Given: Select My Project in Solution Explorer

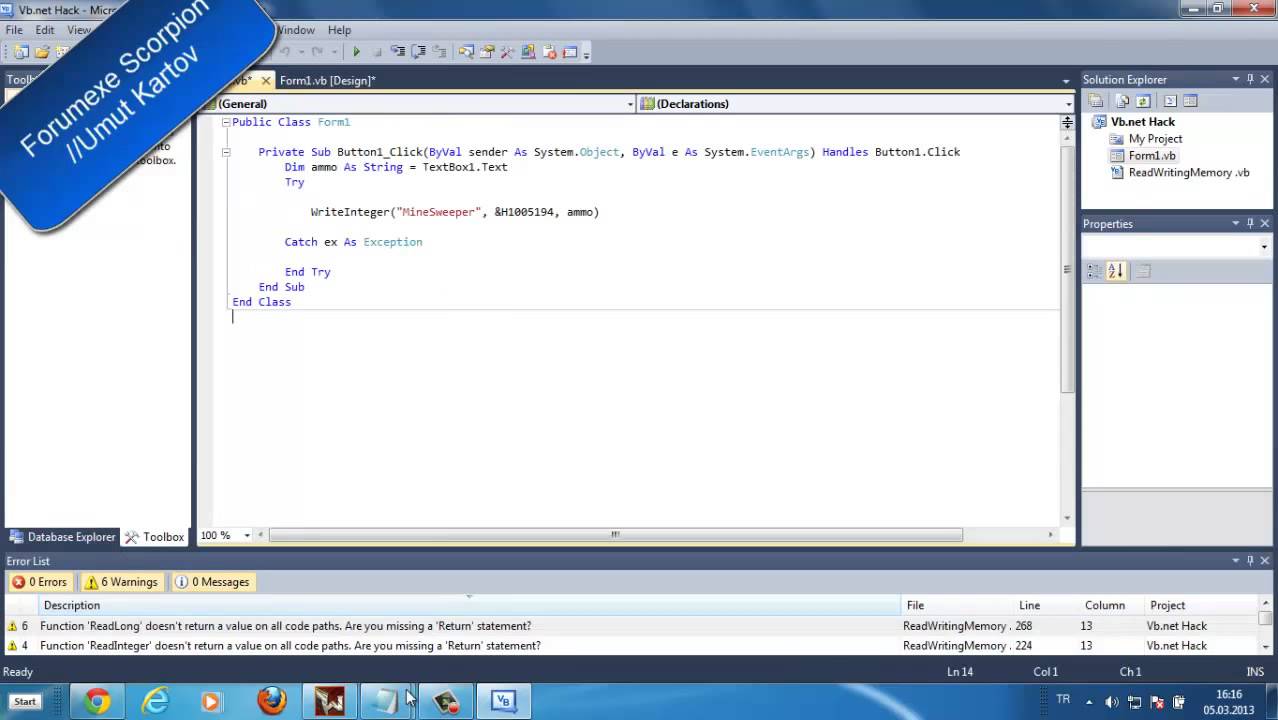Looking at the screenshot, I should (1155, 139).
